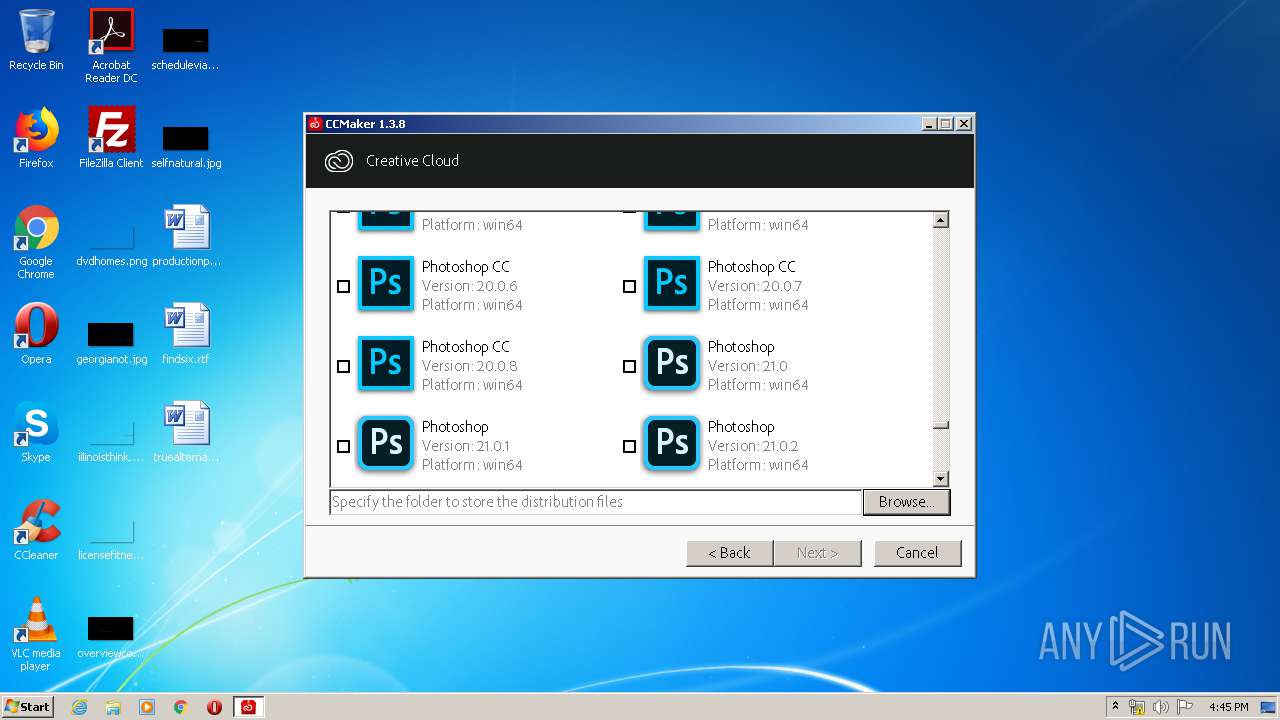
Task: Show hidden system tray icons
Action: pyautogui.click(x=1116, y=707)
